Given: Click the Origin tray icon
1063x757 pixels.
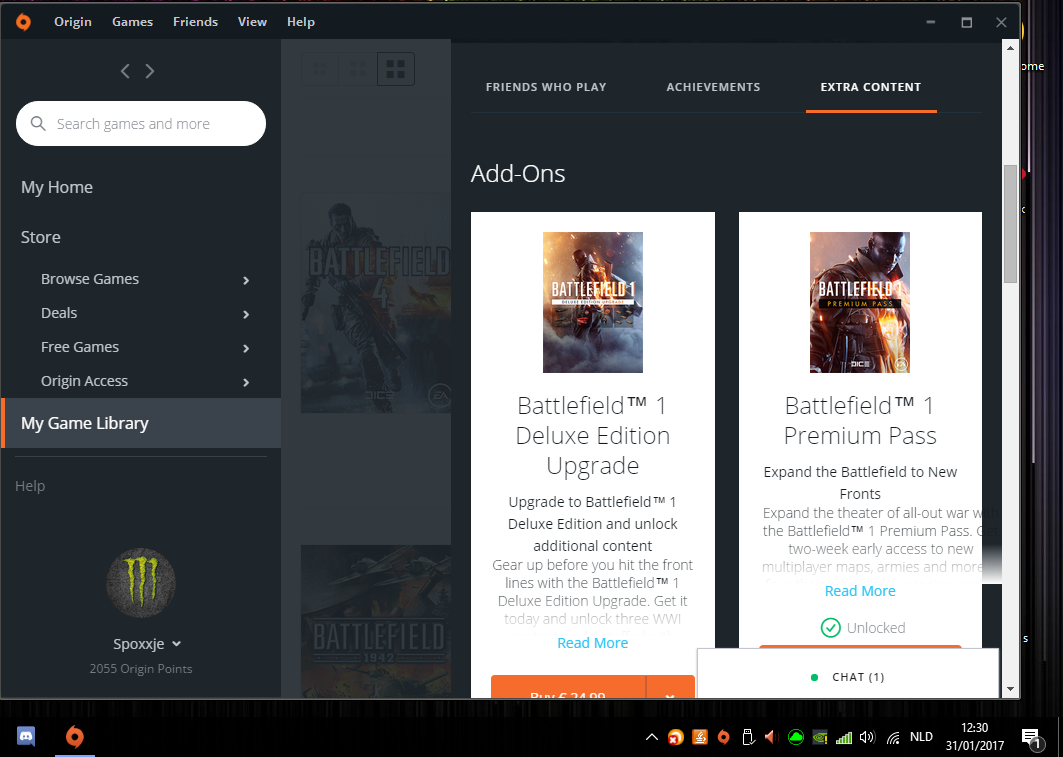Looking at the screenshot, I should point(723,737).
